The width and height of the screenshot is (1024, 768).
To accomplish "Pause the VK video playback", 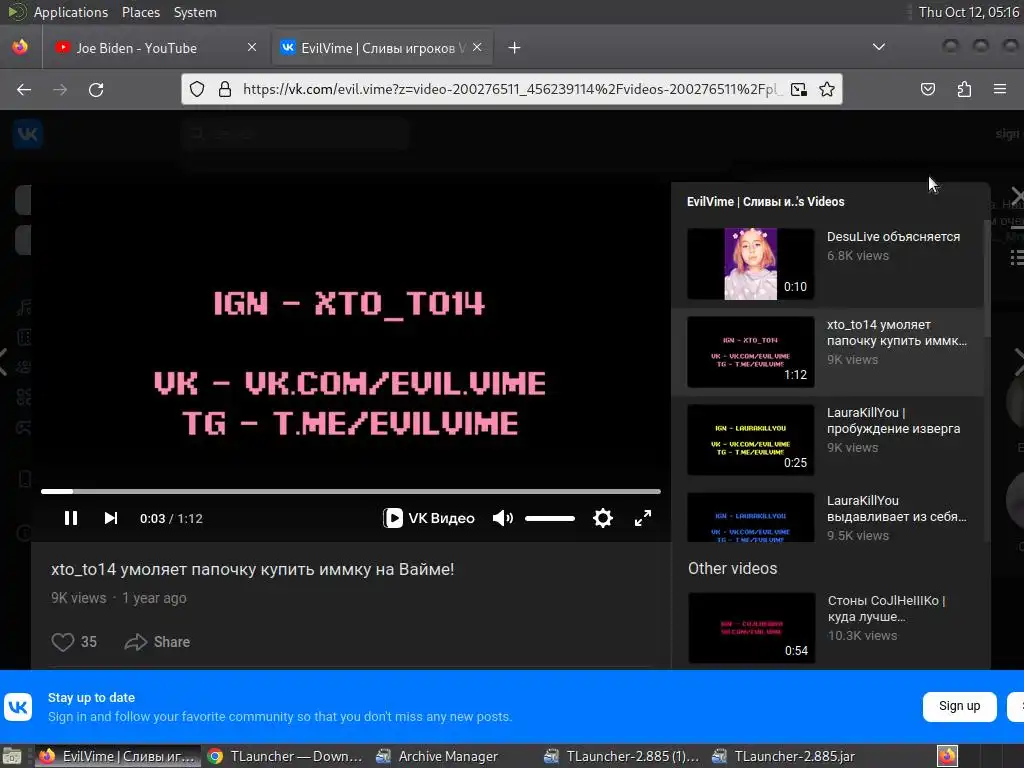I will [x=71, y=518].
